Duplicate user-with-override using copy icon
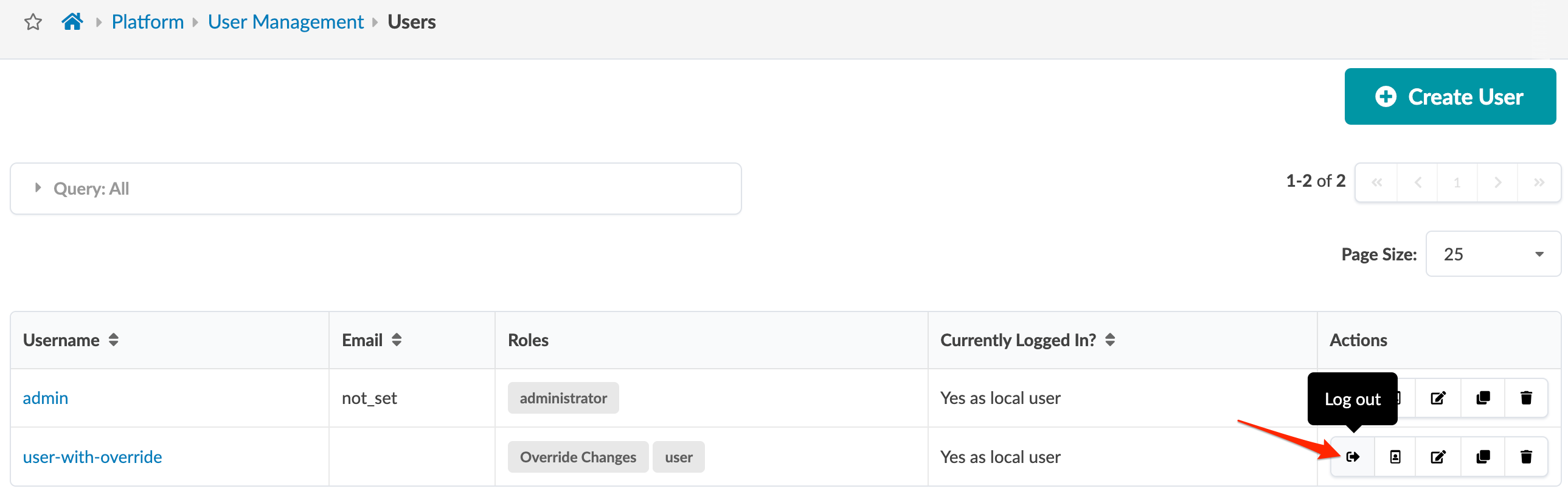 tap(1483, 457)
